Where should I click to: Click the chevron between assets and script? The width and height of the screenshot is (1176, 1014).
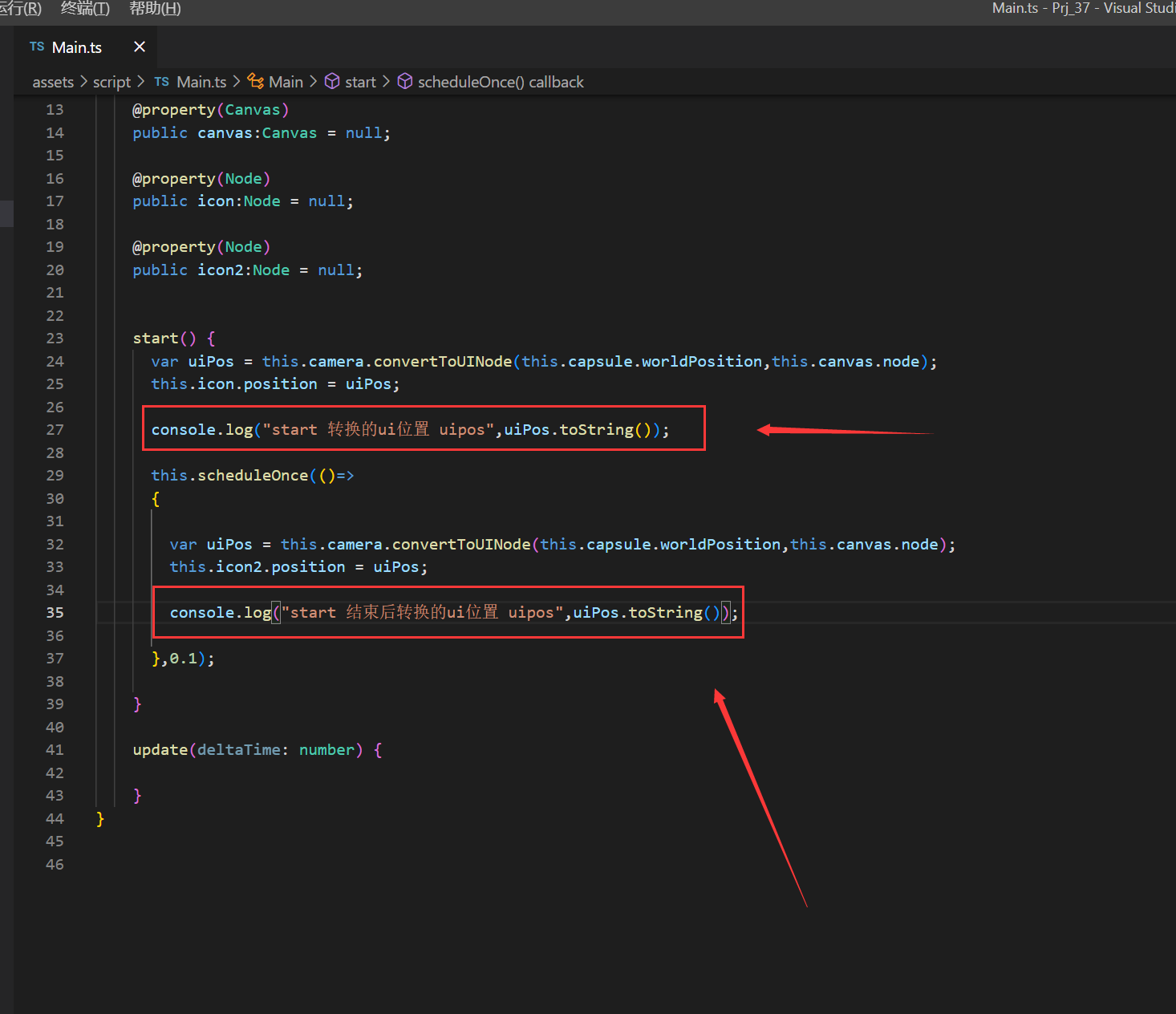[x=83, y=82]
